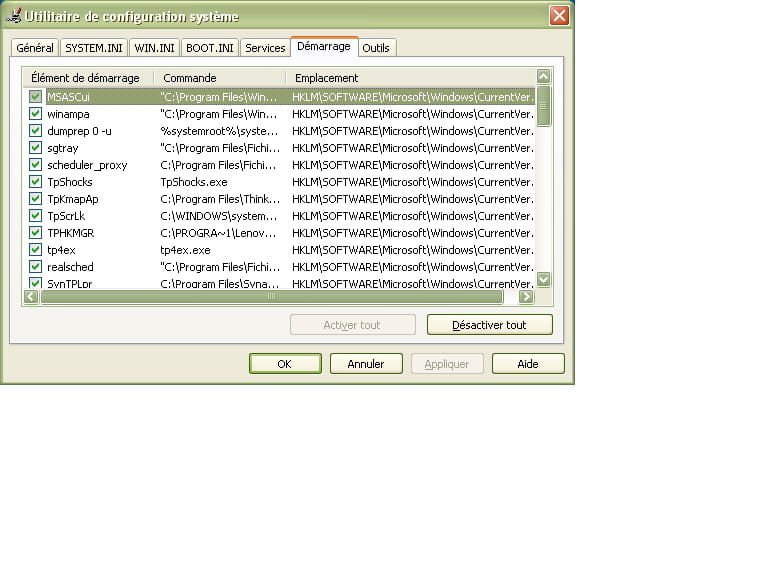Open the Général tab
779x569 pixels.
35,48
